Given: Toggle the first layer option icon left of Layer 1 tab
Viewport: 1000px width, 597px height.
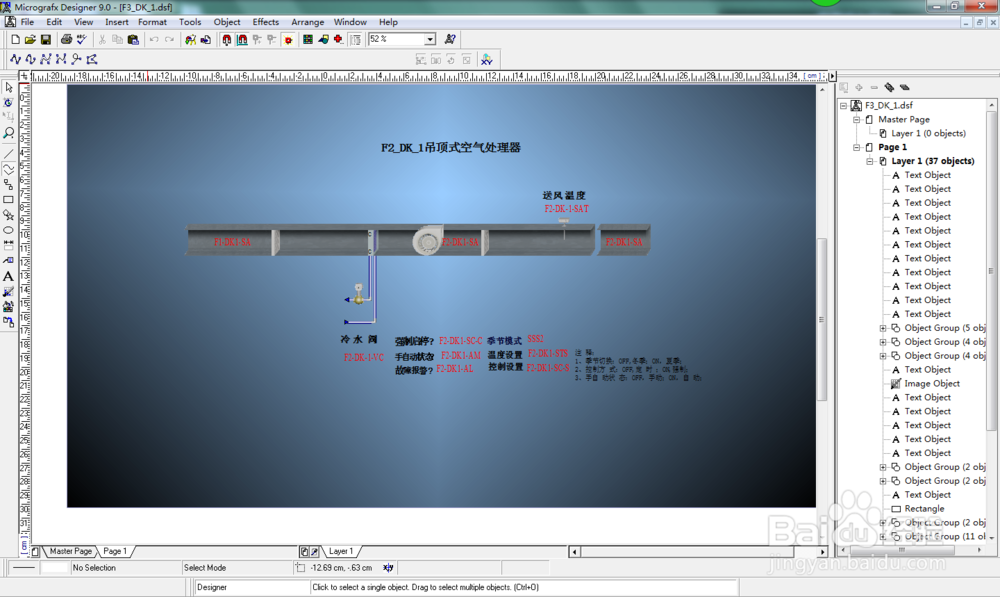Looking at the screenshot, I should [304, 551].
